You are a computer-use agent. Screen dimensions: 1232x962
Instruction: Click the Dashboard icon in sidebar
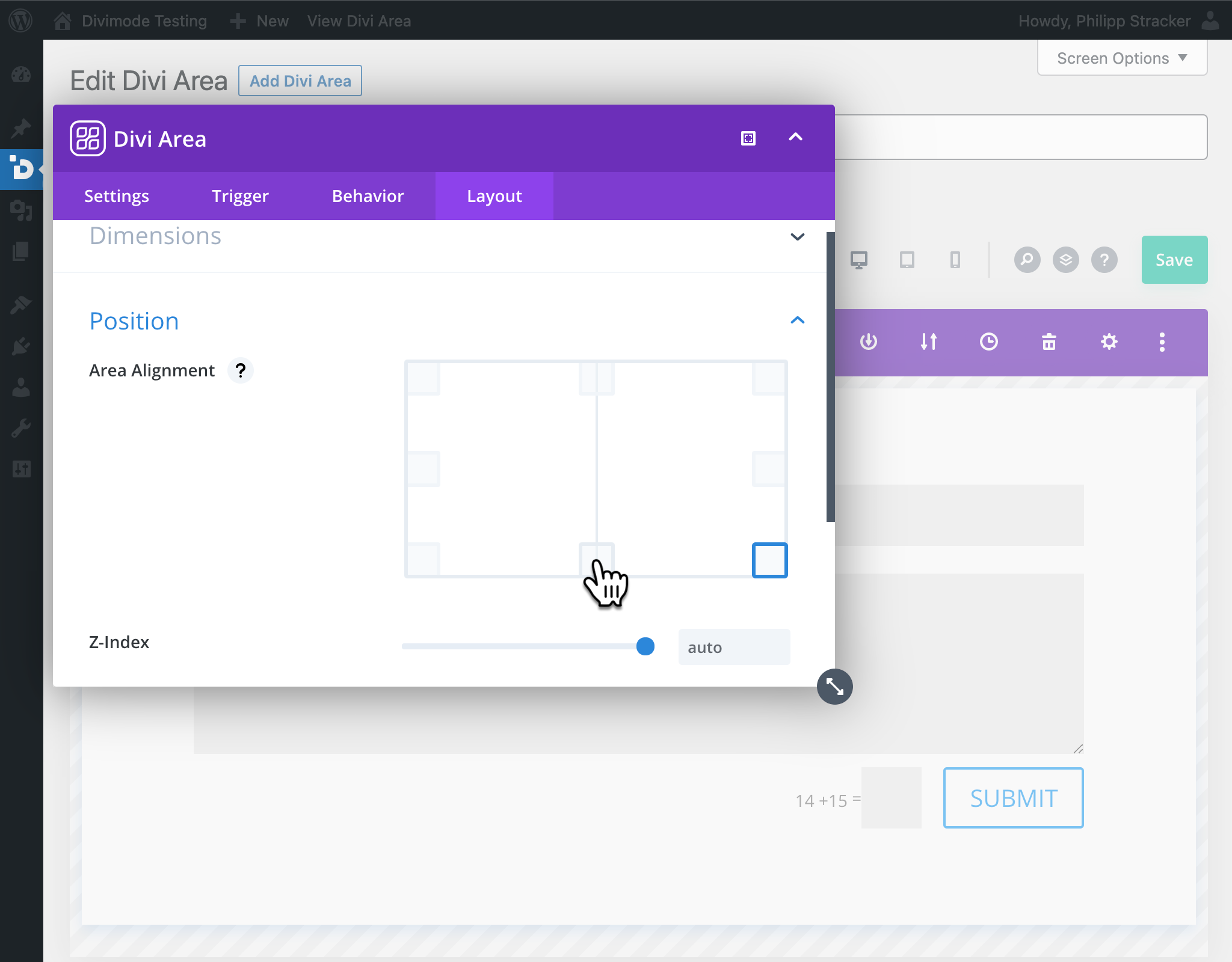point(21,75)
